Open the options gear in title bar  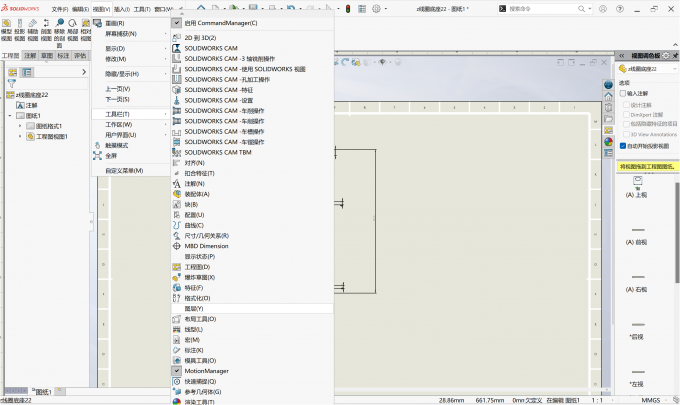click(x=376, y=9)
